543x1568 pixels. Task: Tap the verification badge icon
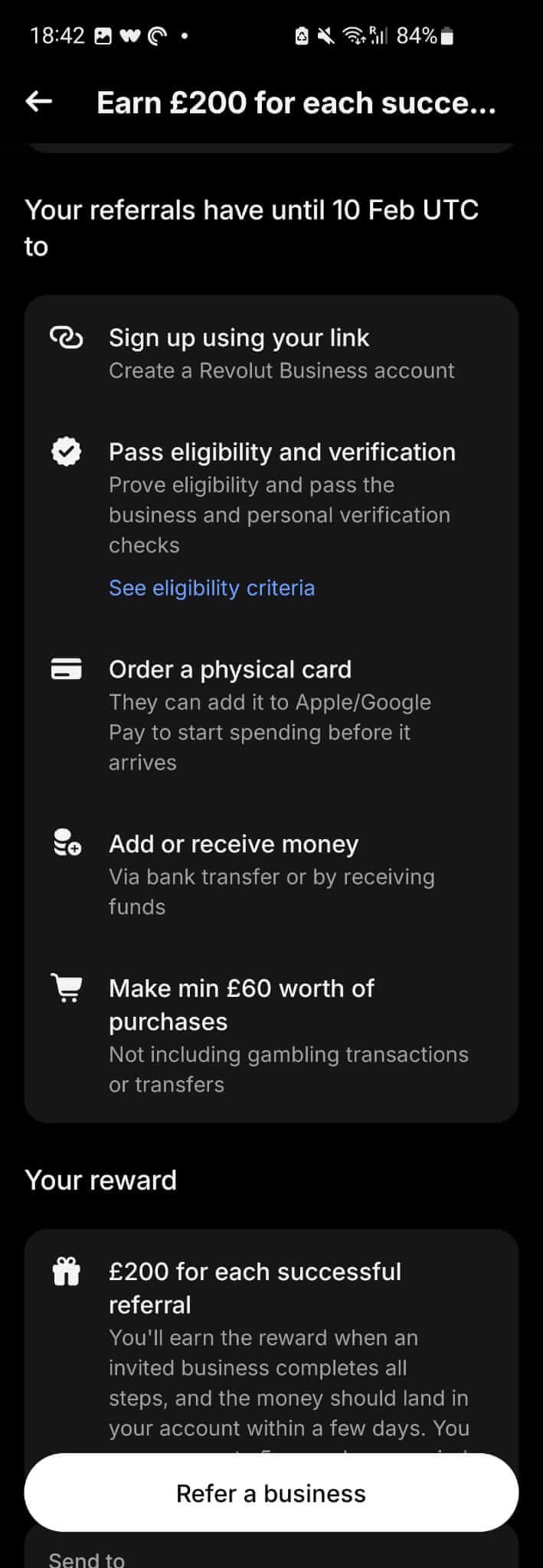coord(67,451)
